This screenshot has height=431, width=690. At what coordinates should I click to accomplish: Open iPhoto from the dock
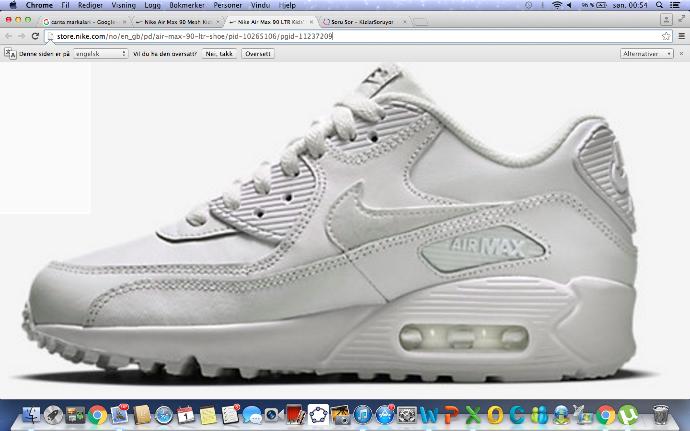340,415
